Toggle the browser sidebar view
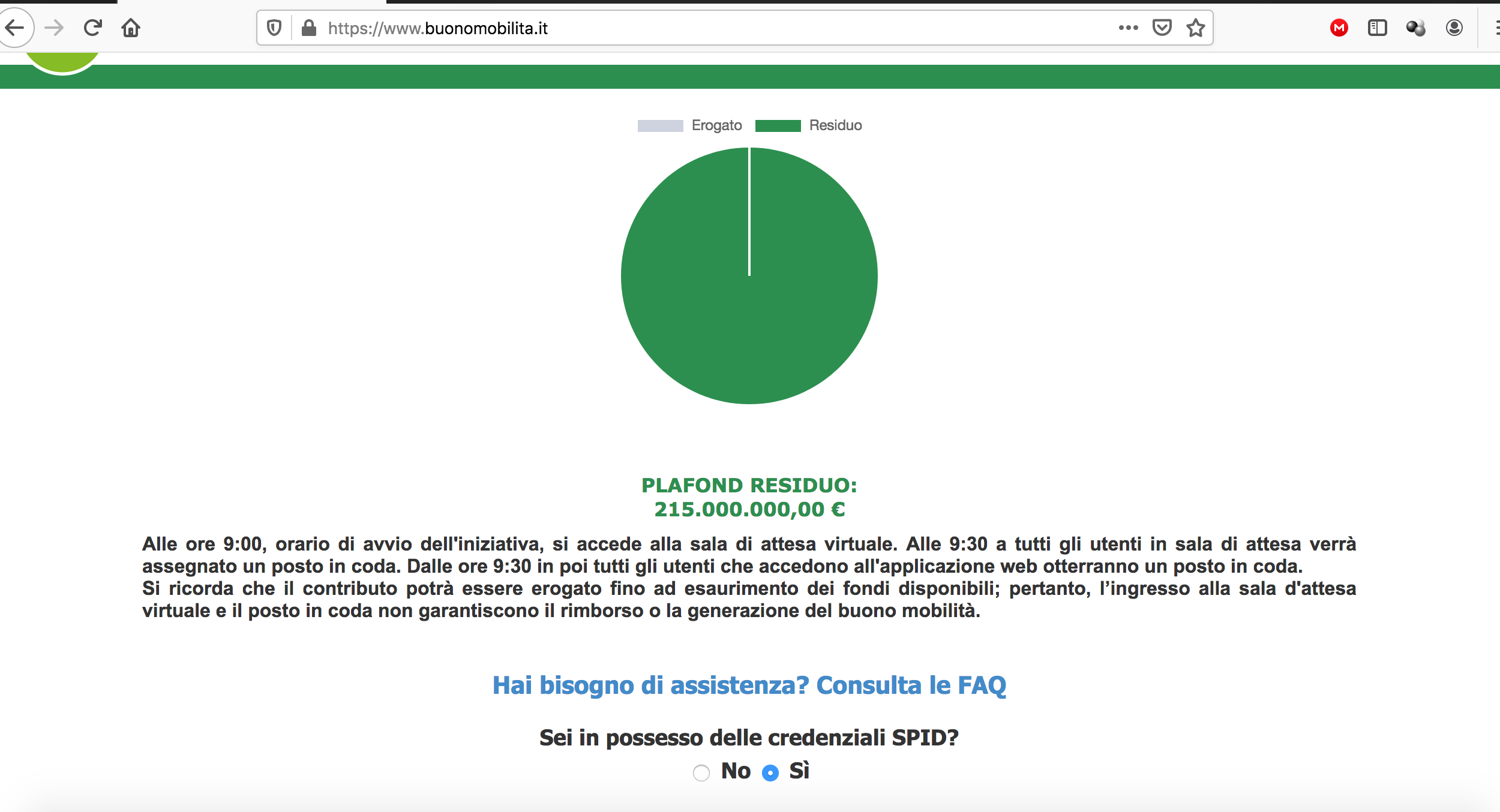 click(1378, 28)
